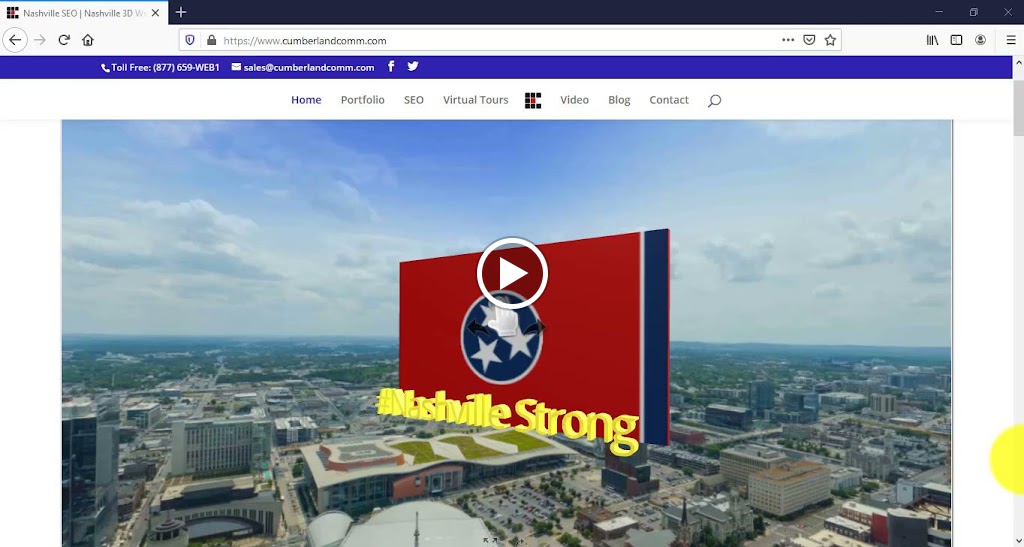Click the page vertical scrollbar thumb

click(x=1018, y=108)
